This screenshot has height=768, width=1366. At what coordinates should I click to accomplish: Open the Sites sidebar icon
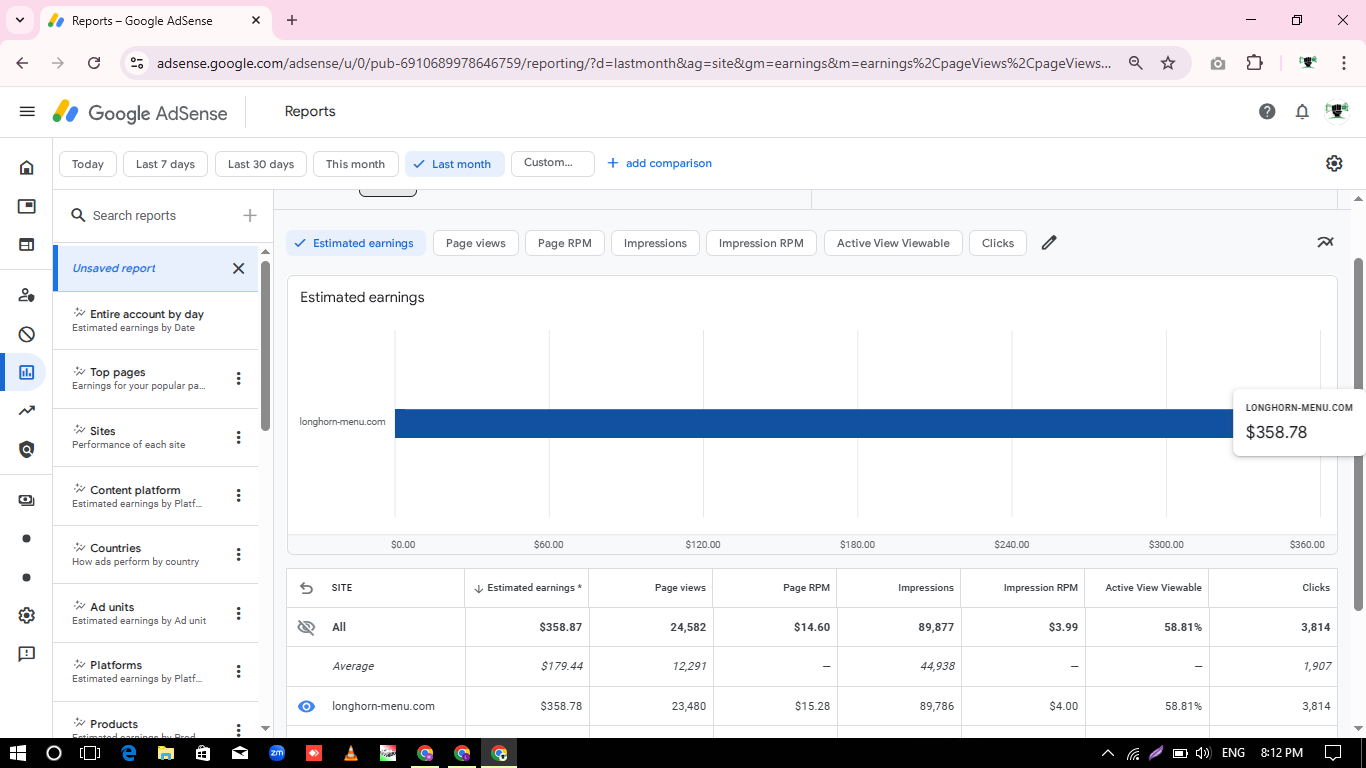pyautogui.click(x=27, y=244)
